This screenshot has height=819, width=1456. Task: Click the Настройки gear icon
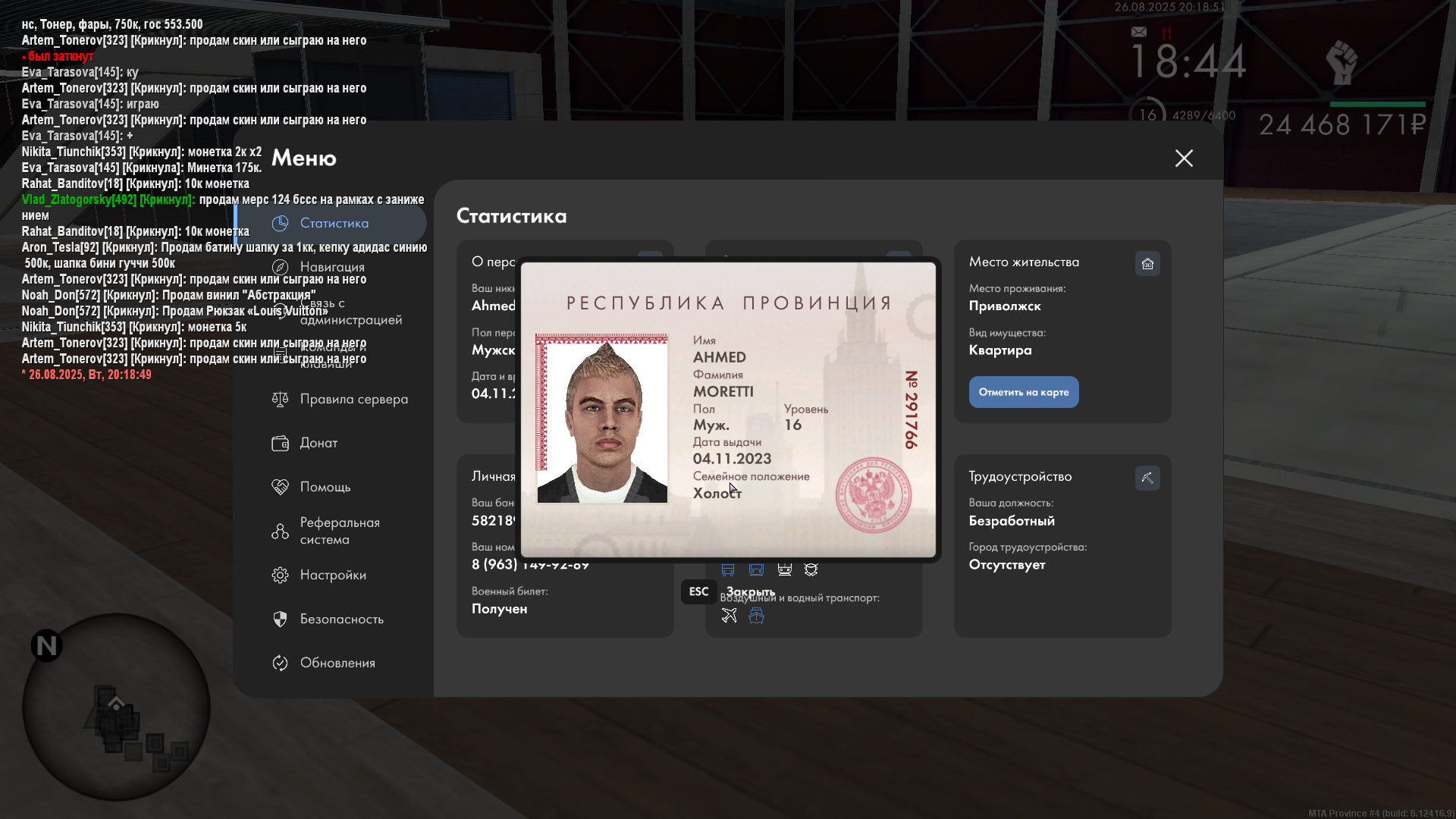pos(280,575)
